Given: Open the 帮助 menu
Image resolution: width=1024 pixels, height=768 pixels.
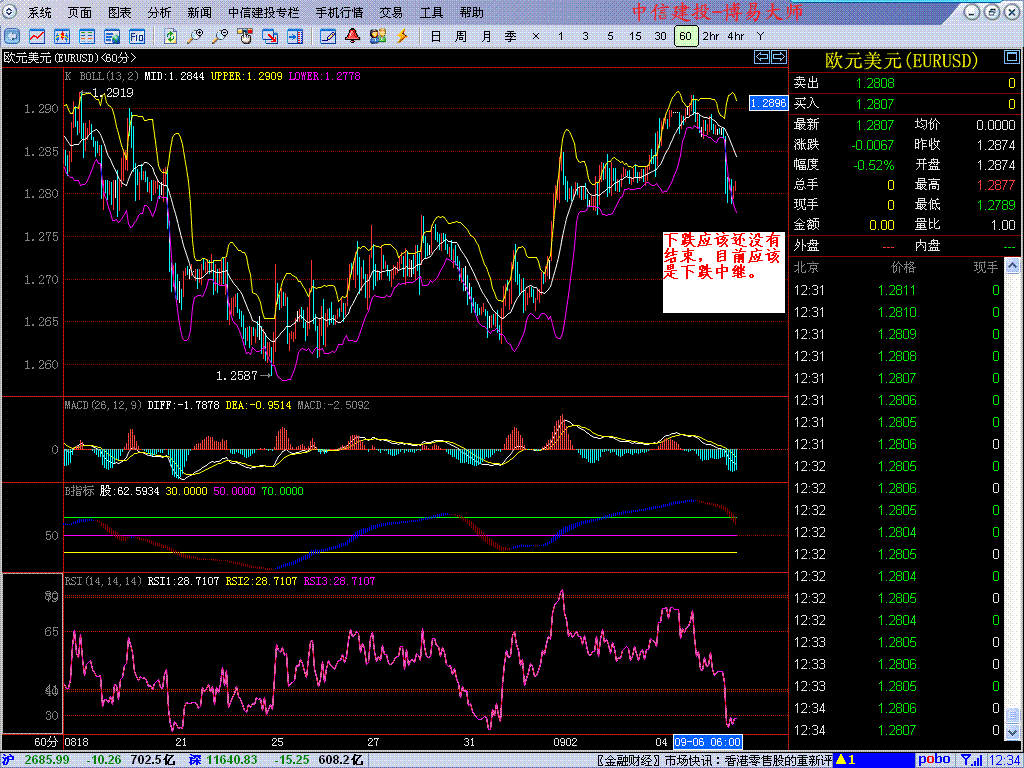Looking at the screenshot, I should (x=472, y=12).
